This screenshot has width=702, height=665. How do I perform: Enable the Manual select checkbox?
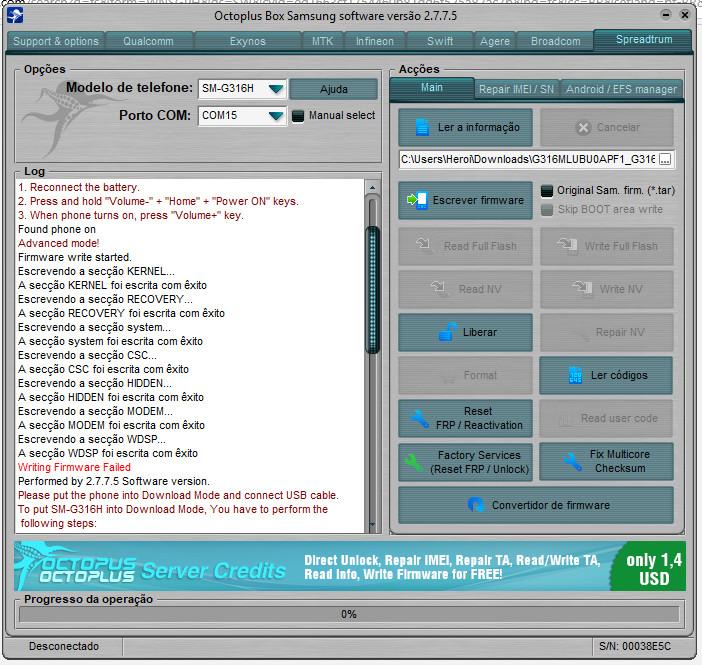(298, 116)
